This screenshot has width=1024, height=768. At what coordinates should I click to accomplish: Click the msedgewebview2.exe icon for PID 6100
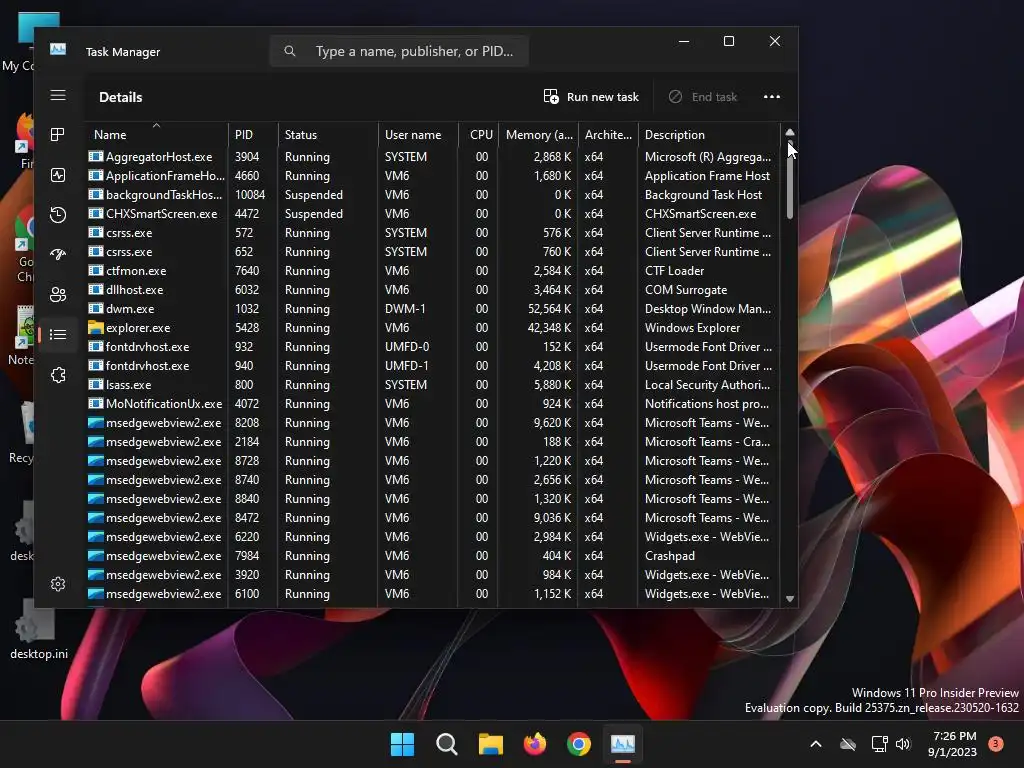pyautogui.click(x=96, y=594)
